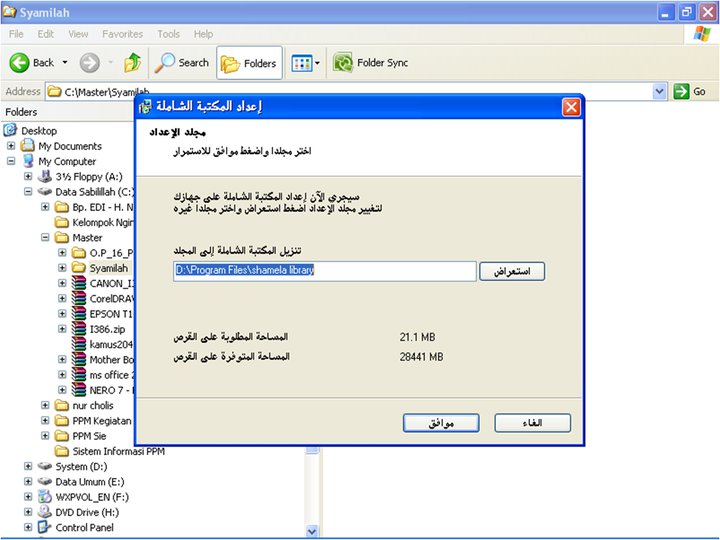Collapse My Computer tree node
The image size is (720, 540).
coord(11,161)
